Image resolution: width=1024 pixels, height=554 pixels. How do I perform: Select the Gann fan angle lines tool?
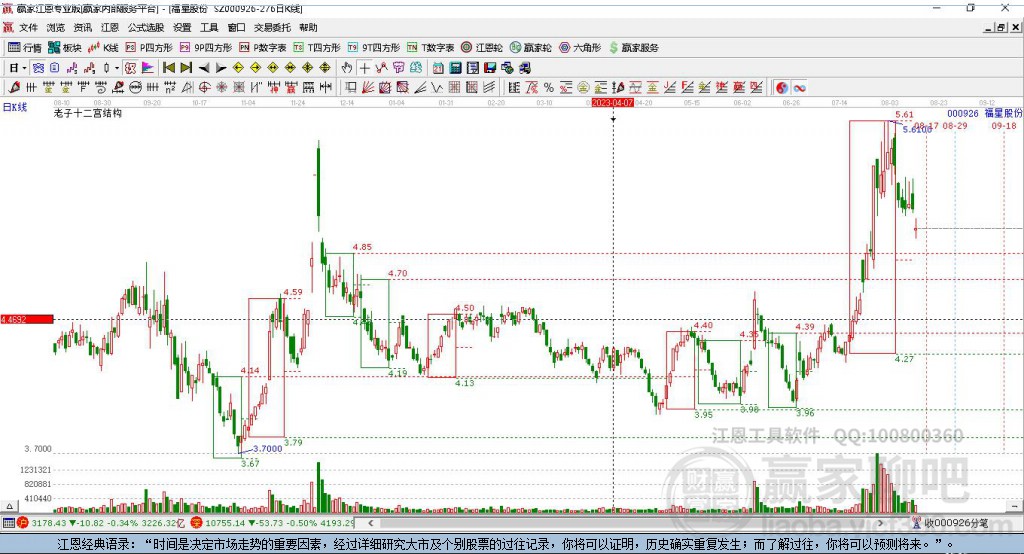coord(368,88)
